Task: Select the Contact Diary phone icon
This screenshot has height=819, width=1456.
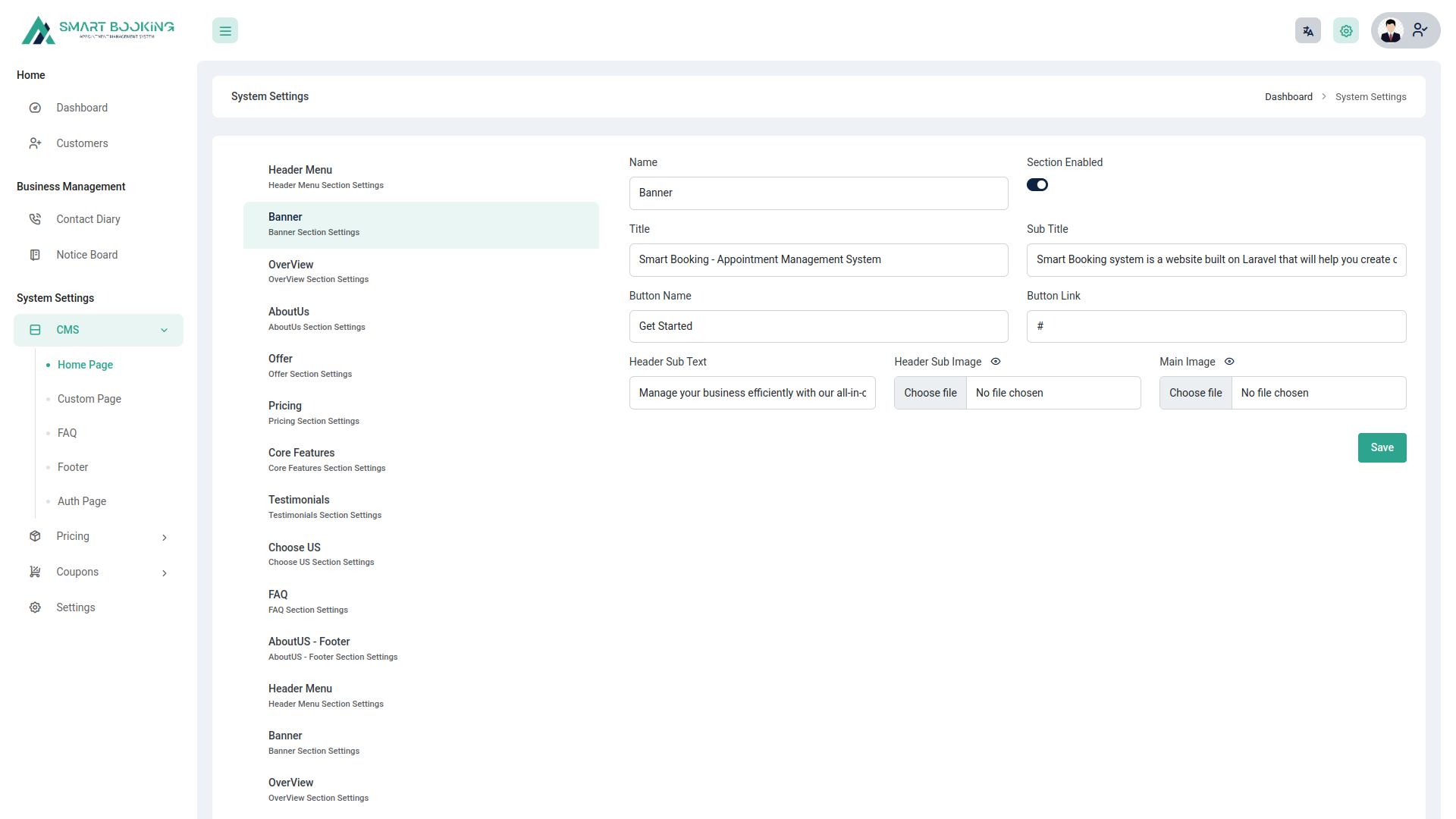Action: [x=35, y=218]
